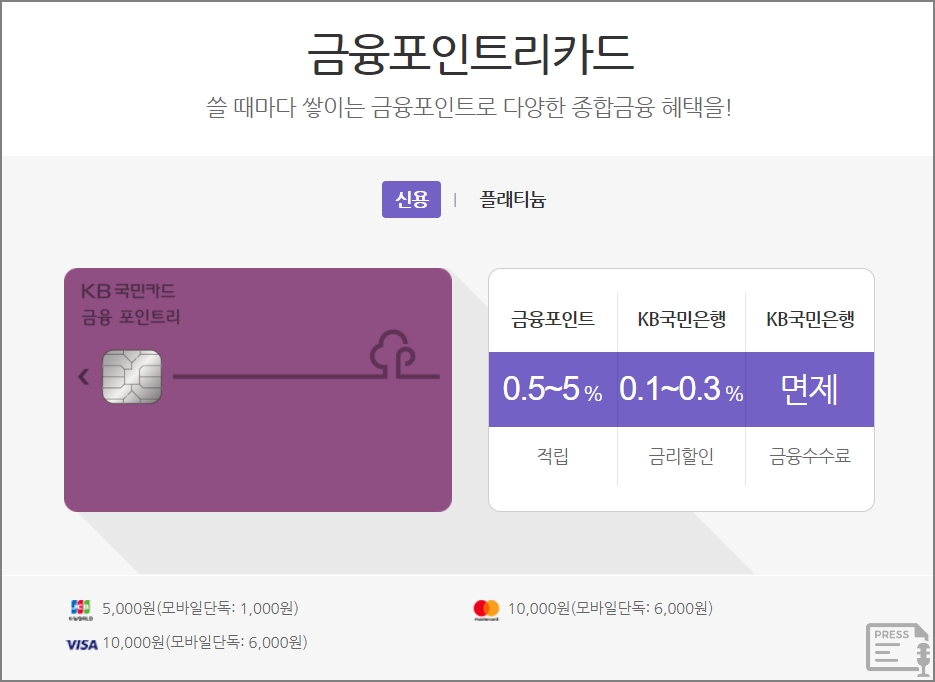The image size is (935, 682).
Task: Click the JCB fee text 5,000원(모바일단독: 1,000원)
Action: click(200, 609)
